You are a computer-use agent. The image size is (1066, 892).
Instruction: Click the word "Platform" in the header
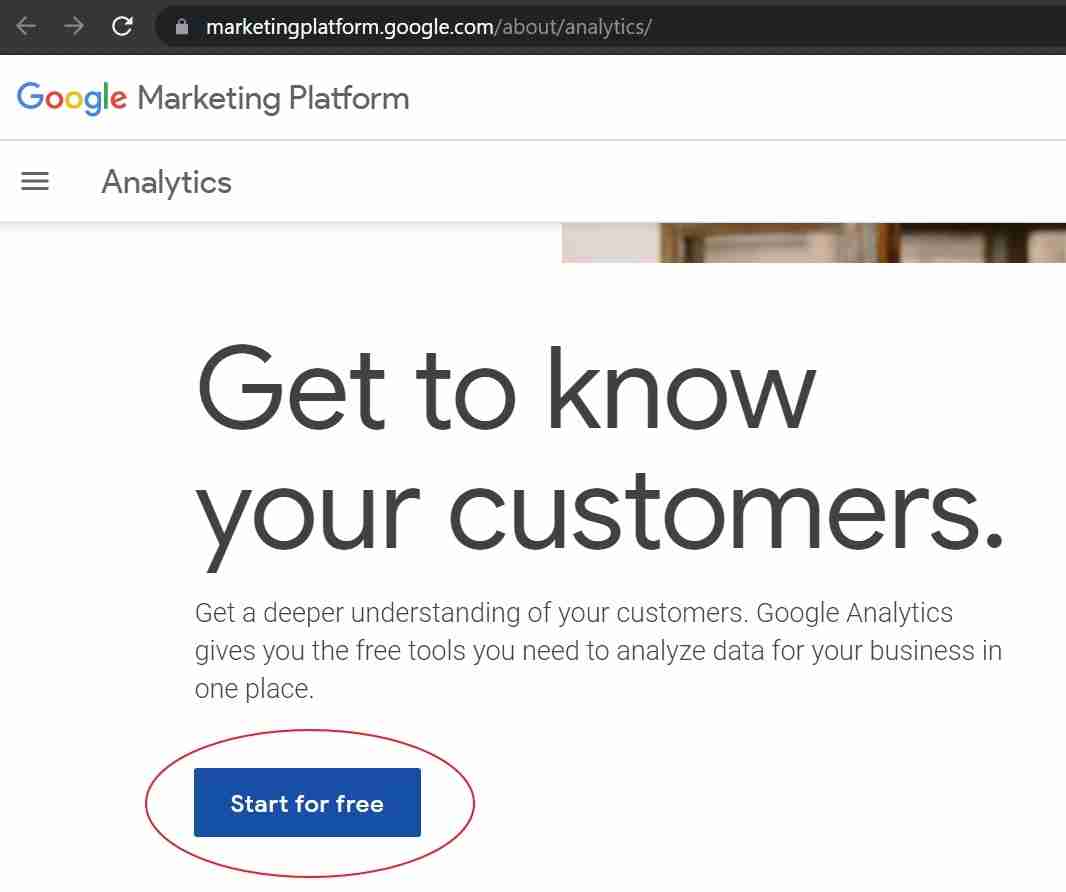click(349, 99)
